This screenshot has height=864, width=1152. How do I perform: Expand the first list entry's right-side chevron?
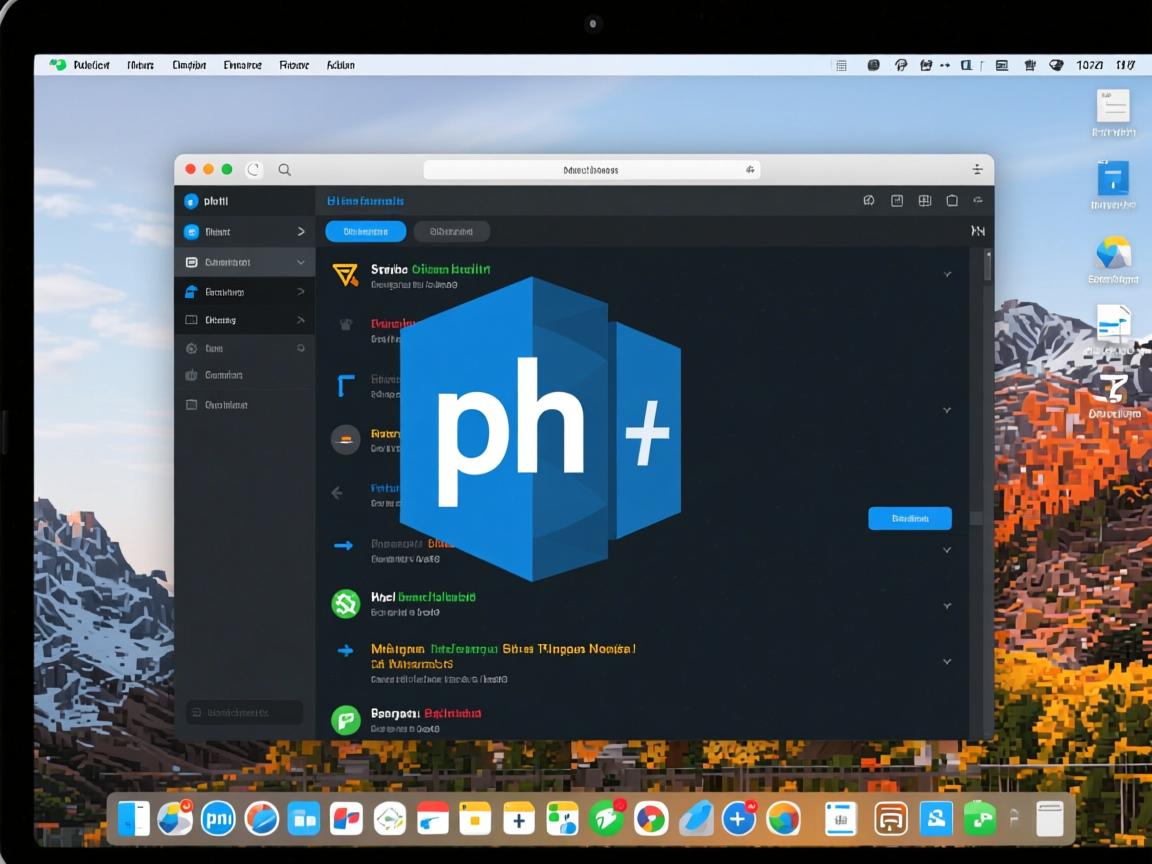[947, 272]
